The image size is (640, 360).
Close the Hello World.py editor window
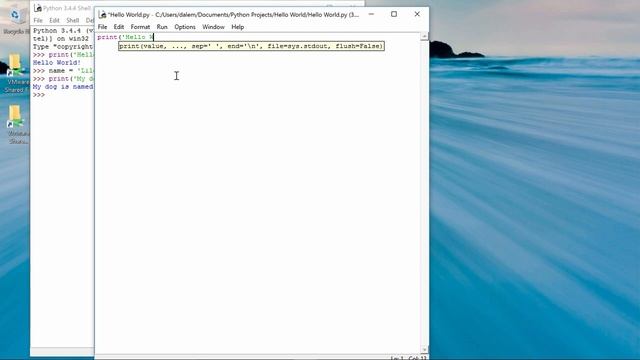point(417,14)
